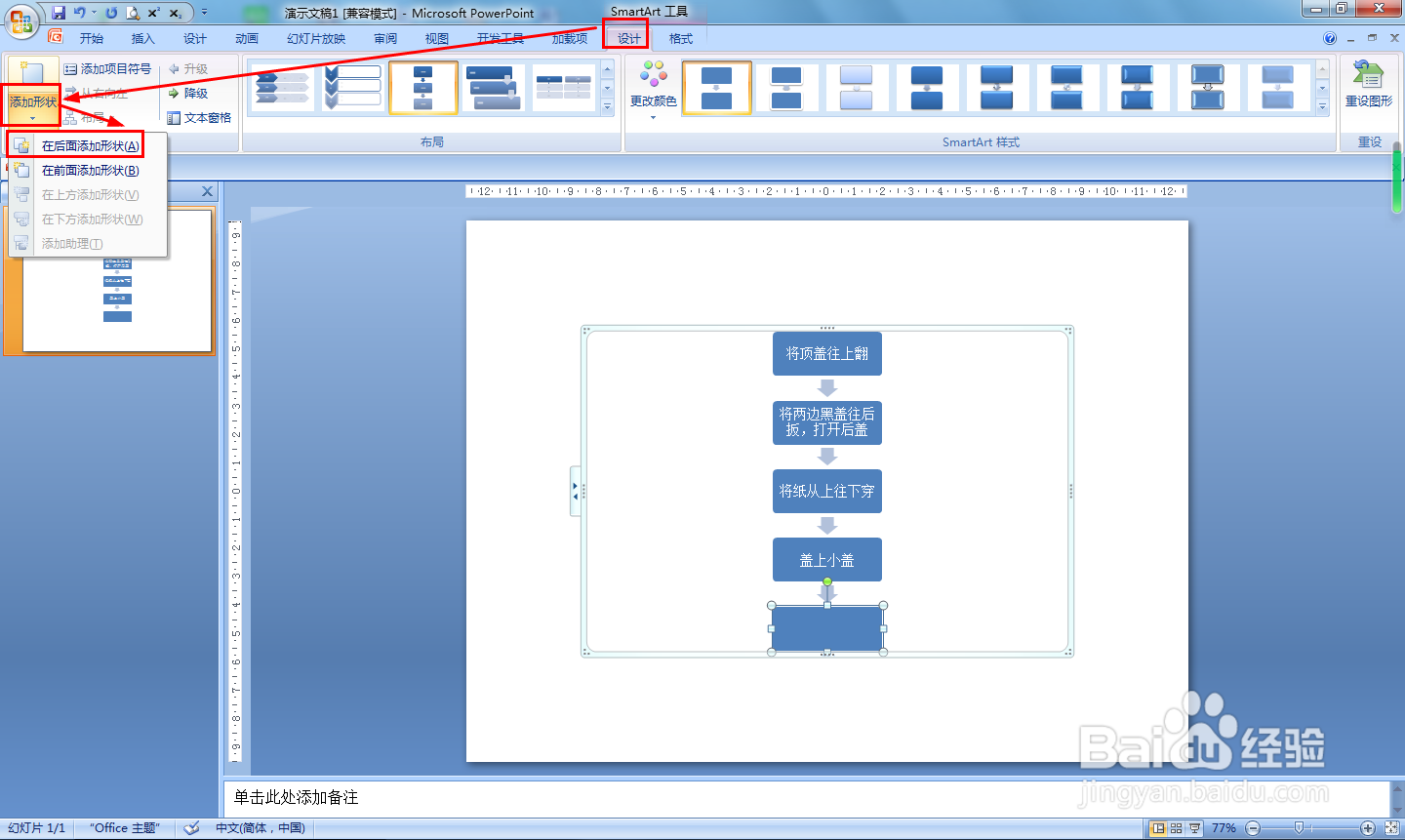This screenshot has height=840, width=1405.
Task: Apply superscript x² from quick access toolbar
Action: (x=154, y=13)
